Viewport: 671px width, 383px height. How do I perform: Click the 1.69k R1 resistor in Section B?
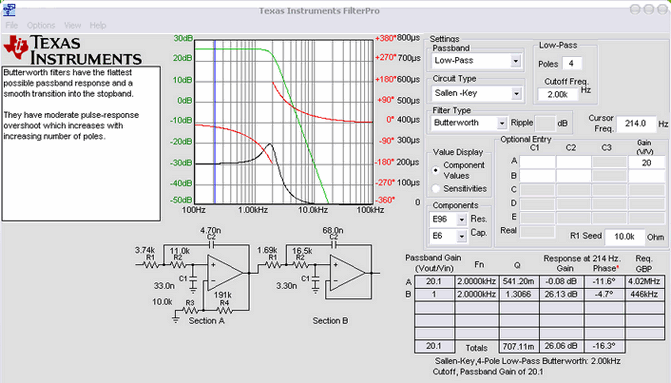click(273, 265)
